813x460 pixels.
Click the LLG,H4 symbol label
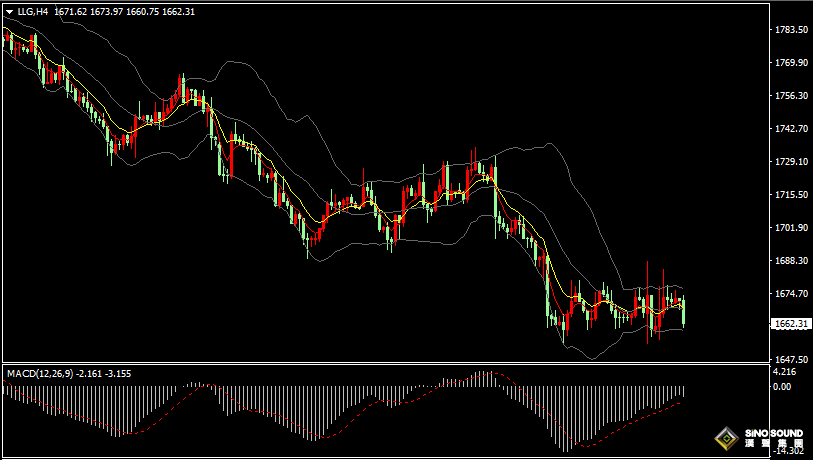pyautogui.click(x=33, y=12)
